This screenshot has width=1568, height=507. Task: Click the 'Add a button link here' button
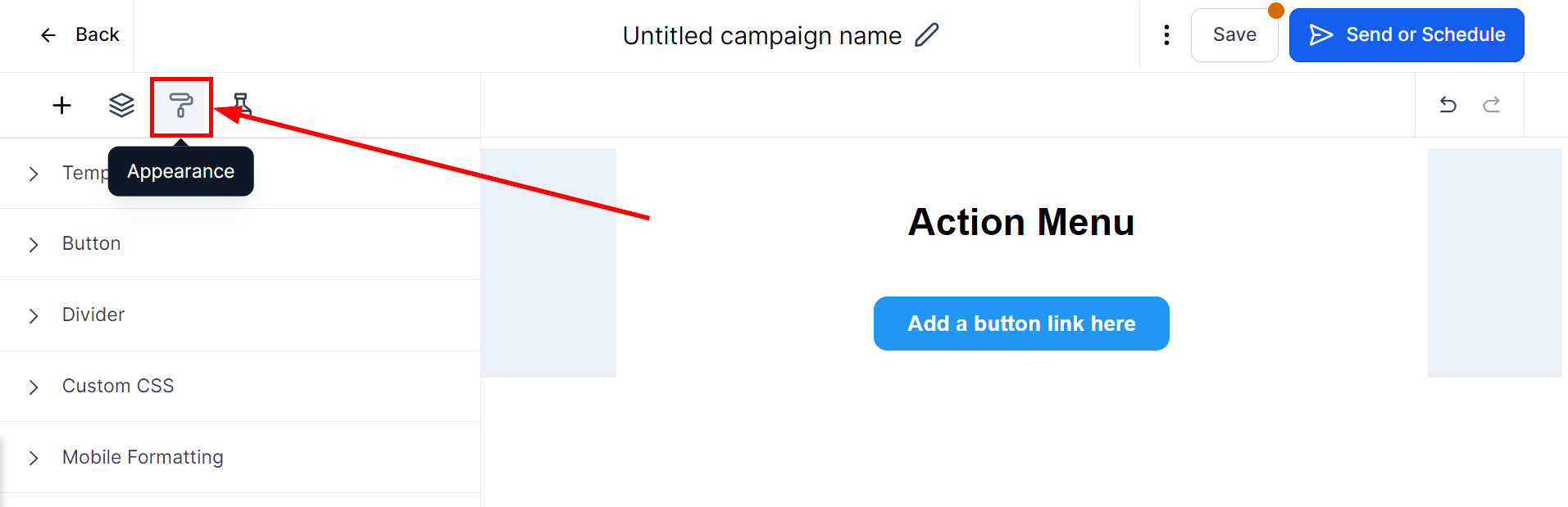coord(1021,324)
